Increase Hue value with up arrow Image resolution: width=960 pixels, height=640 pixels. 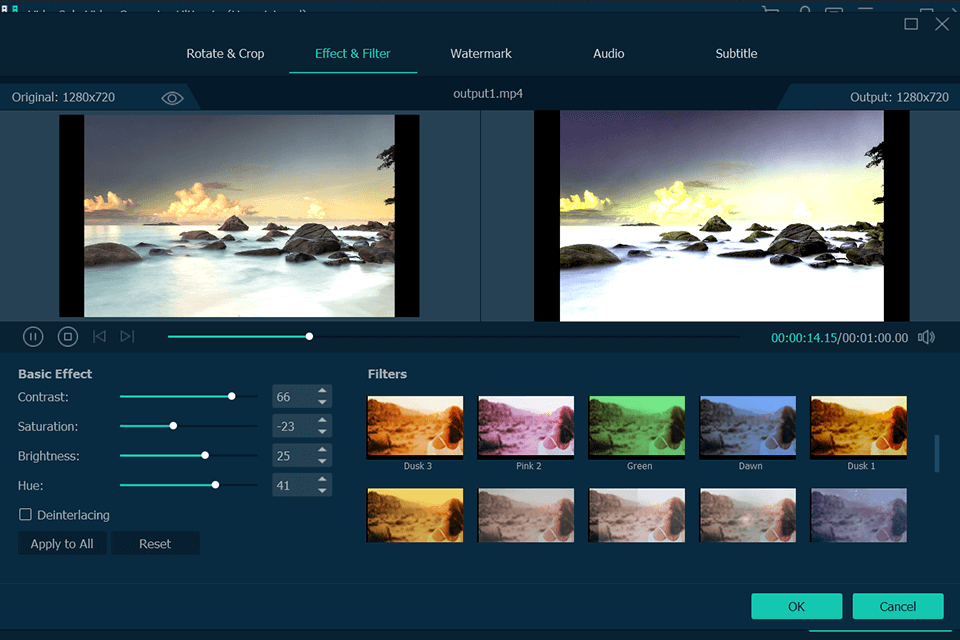pyautogui.click(x=322, y=479)
